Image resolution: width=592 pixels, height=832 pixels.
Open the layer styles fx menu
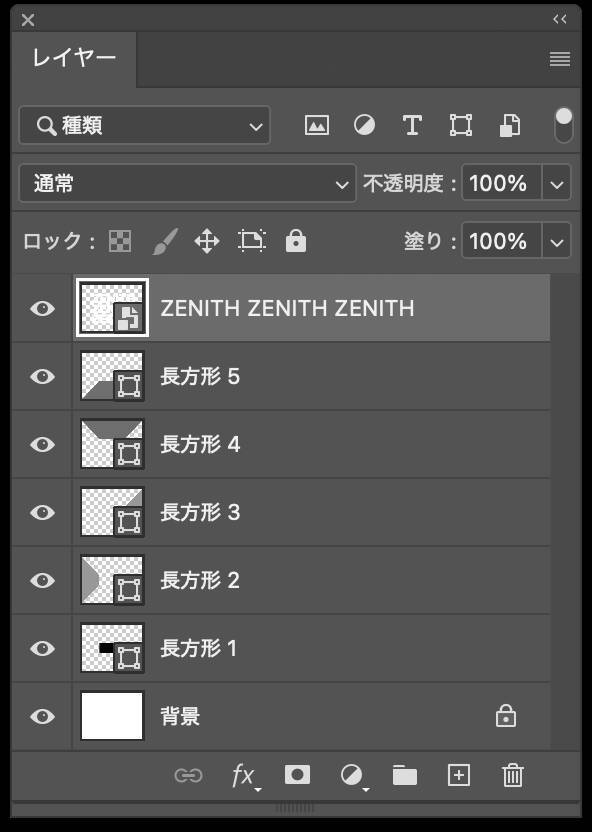click(242, 775)
